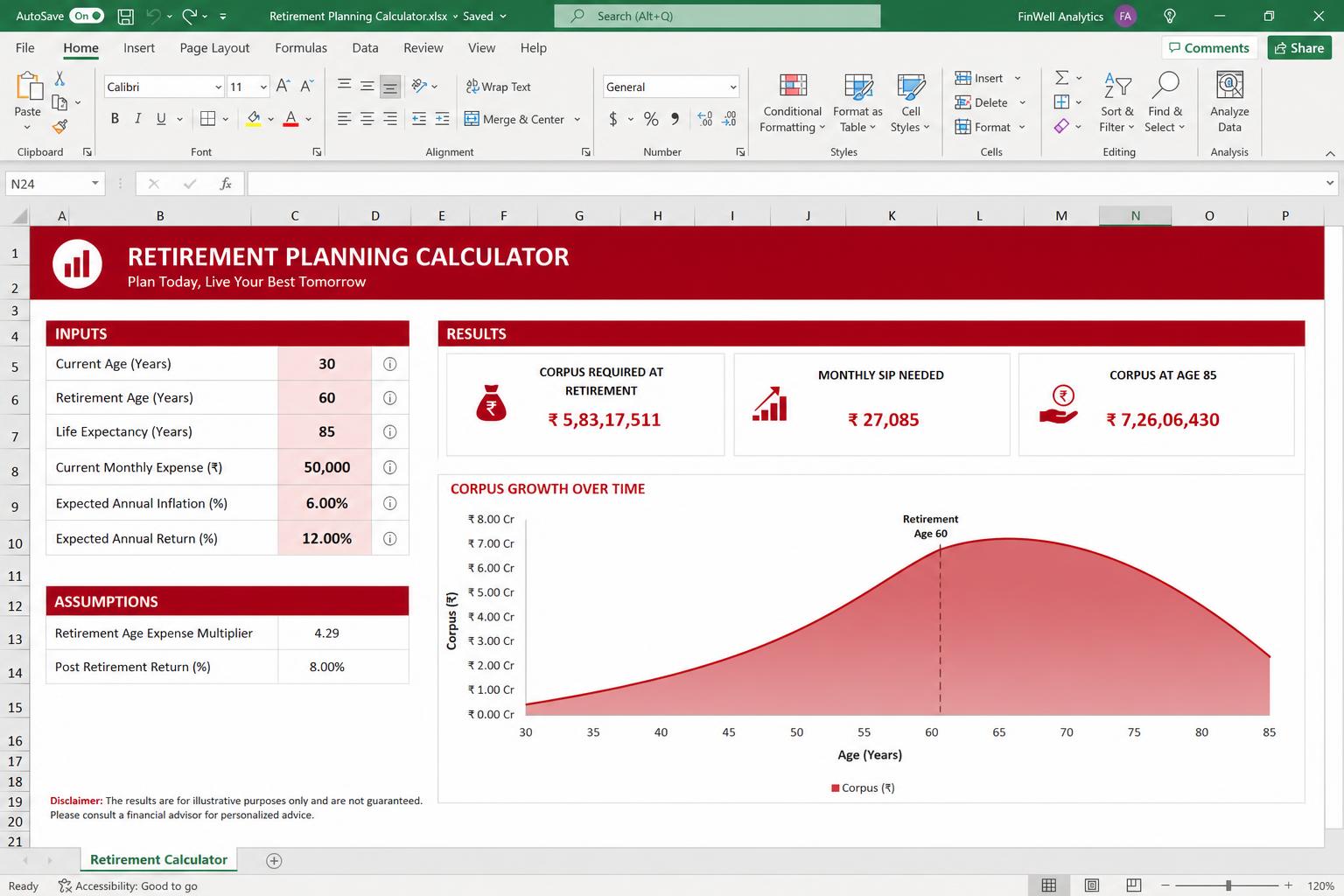Toggle Bold formatting
This screenshot has height=896, width=1344.
click(x=115, y=118)
